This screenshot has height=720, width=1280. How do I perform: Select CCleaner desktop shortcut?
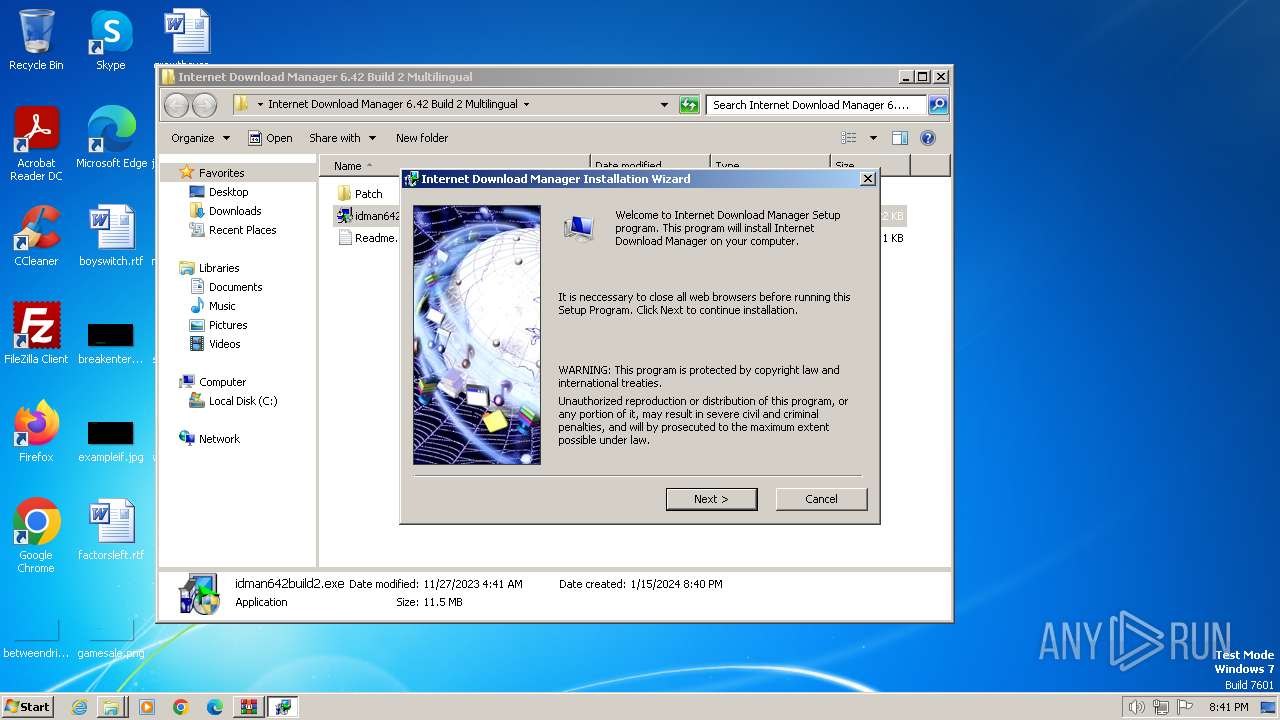pos(36,236)
